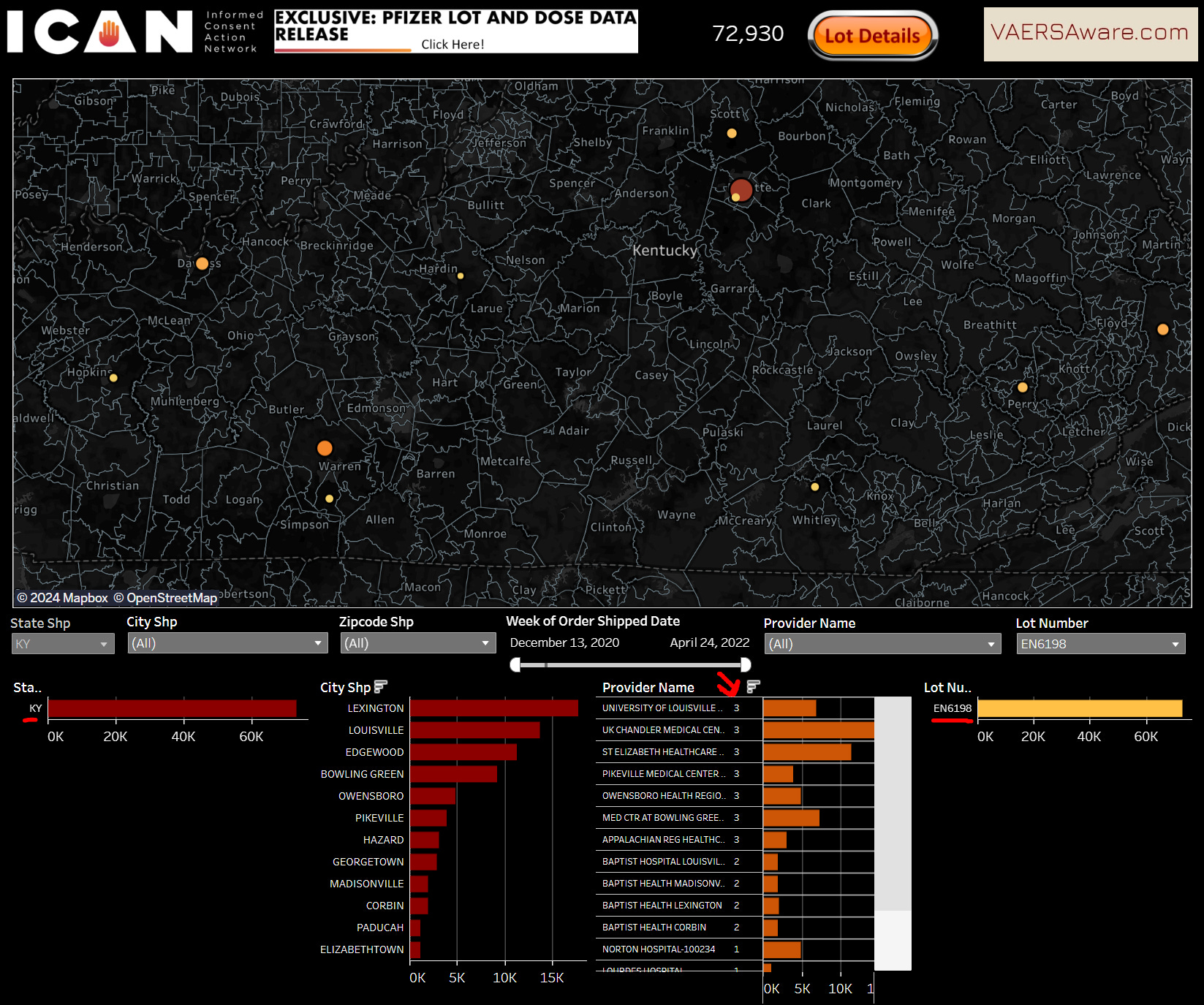Click the City Shp sort icon

[380, 686]
